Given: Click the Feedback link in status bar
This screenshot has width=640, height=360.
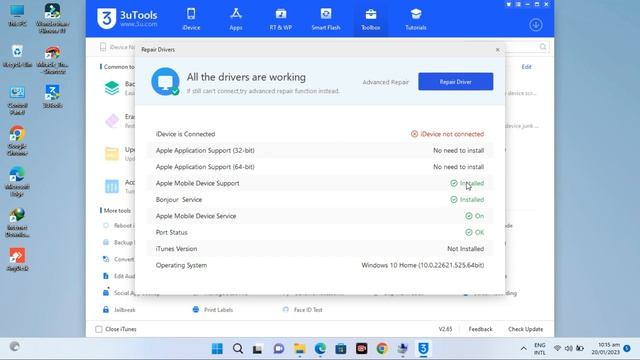Looking at the screenshot, I should point(480,329).
